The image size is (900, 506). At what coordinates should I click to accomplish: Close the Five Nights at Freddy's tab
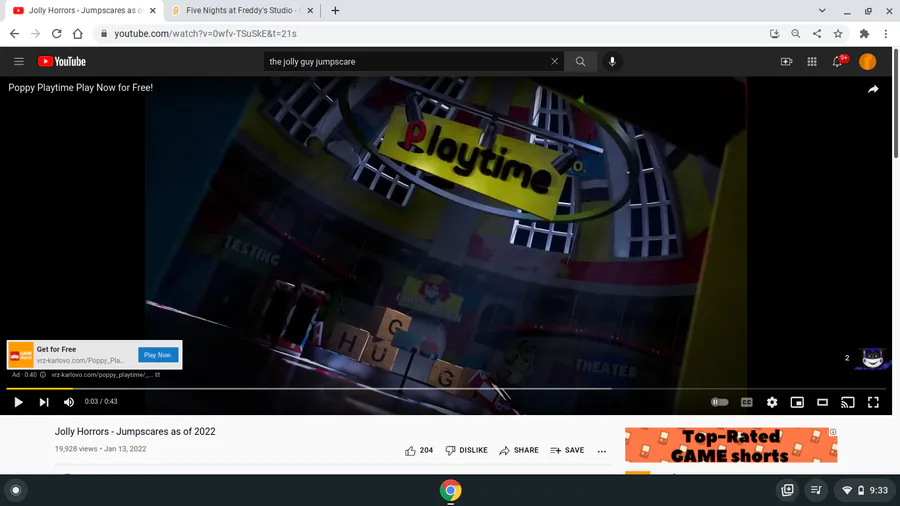click(310, 10)
